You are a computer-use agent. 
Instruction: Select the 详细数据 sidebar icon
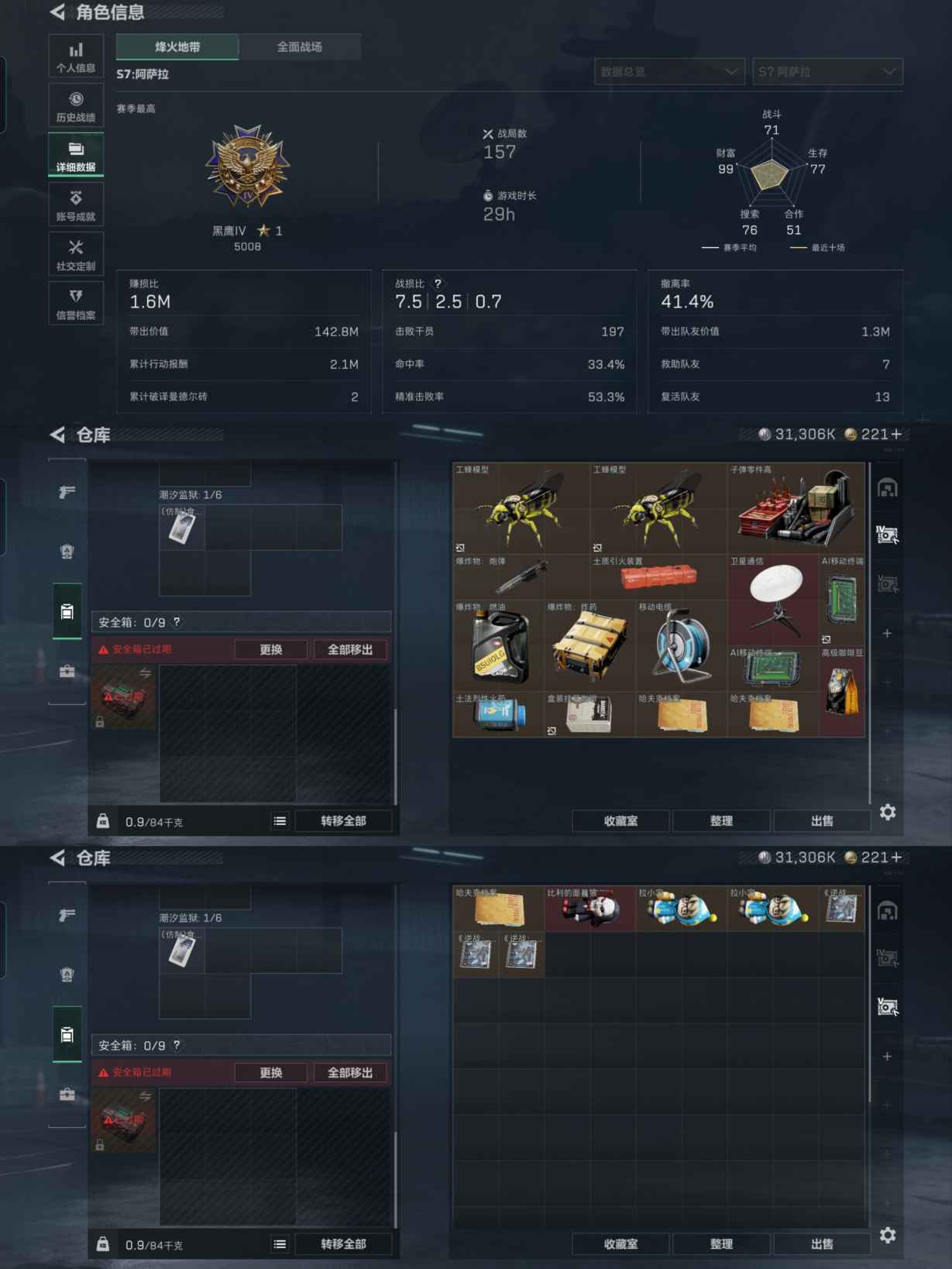tap(76, 155)
